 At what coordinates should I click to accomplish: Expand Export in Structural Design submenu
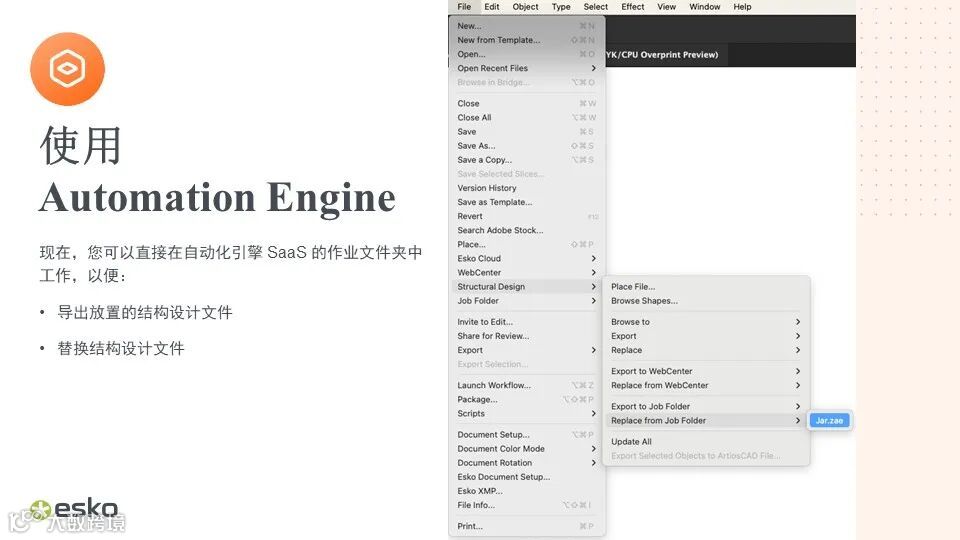point(706,336)
